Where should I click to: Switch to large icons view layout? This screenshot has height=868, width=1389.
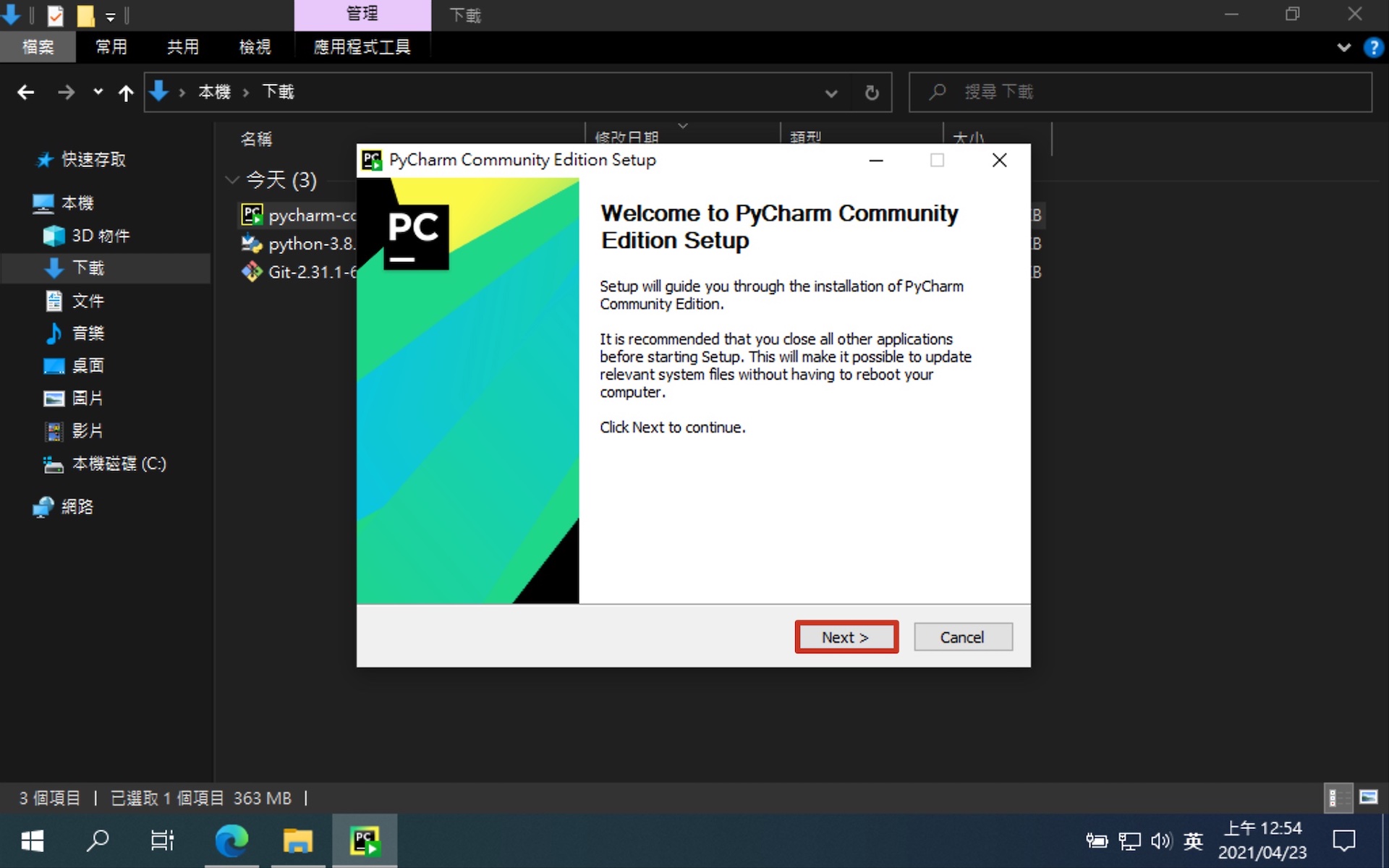tap(1368, 798)
